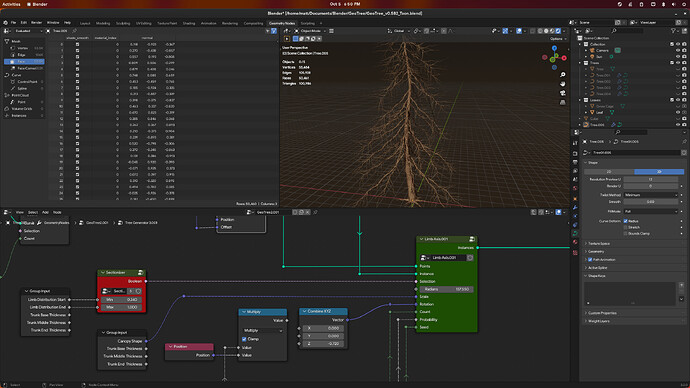
Task: Open the Add menu in node editor
Action: [x=45, y=212]
